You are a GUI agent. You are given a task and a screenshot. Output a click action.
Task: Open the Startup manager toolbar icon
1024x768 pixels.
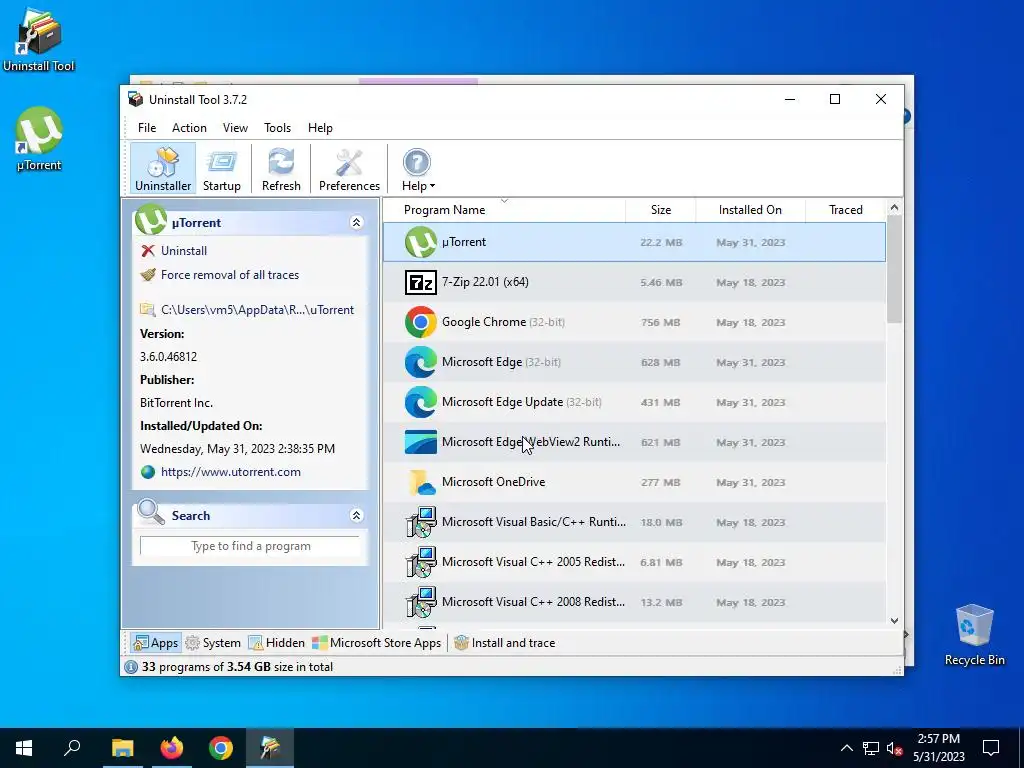pyautogui.click(x=221, y=169)
